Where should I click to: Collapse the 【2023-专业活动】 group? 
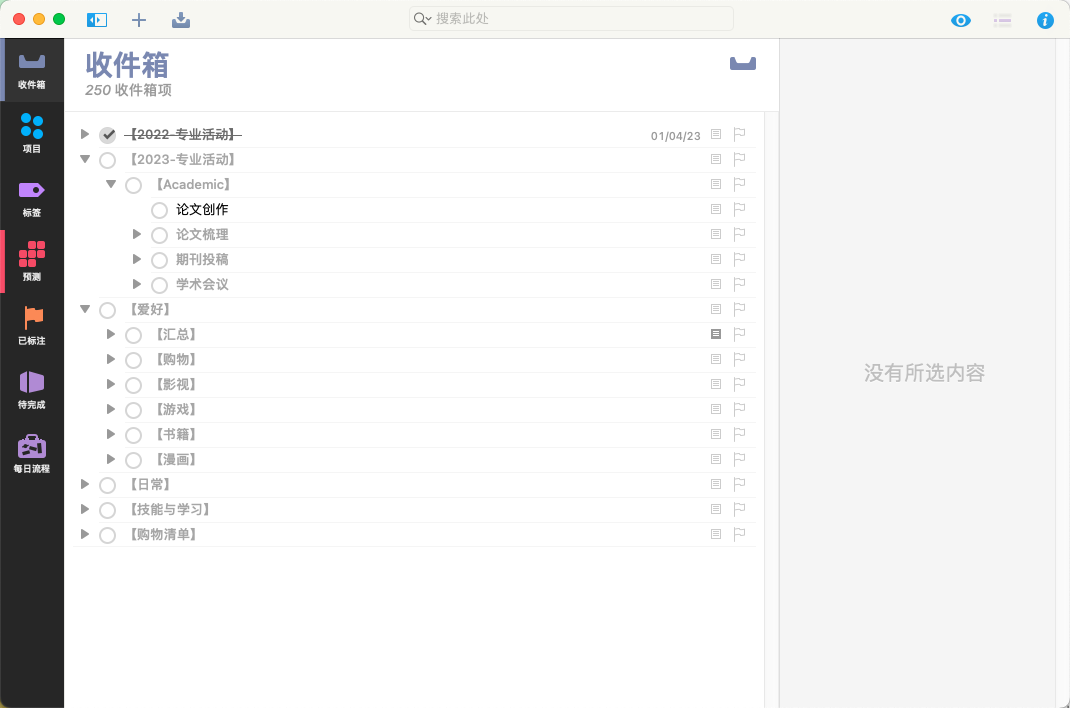click(x=85, y=159)
